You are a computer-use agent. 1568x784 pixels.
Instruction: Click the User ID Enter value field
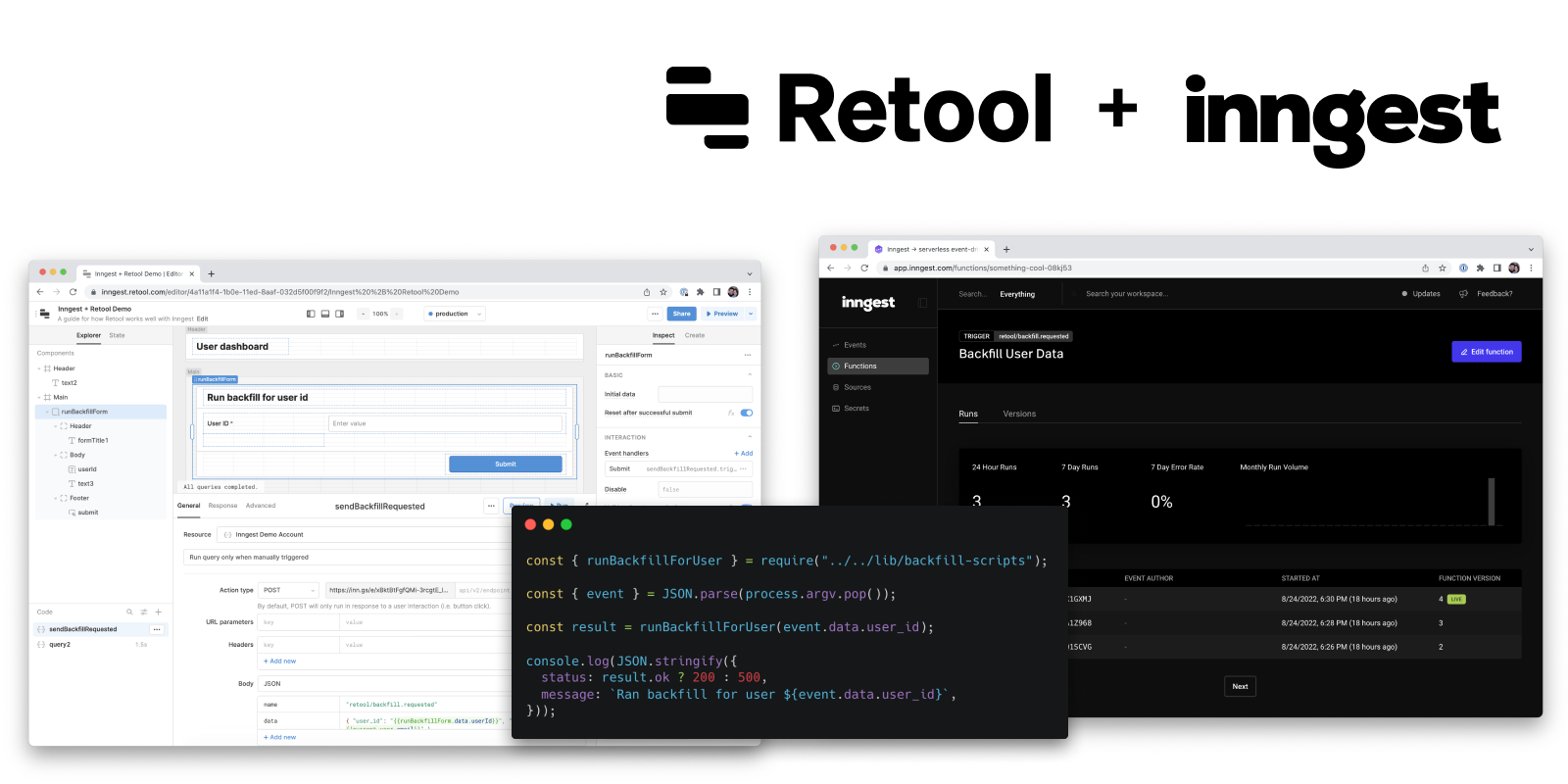(x=446, y=423)
